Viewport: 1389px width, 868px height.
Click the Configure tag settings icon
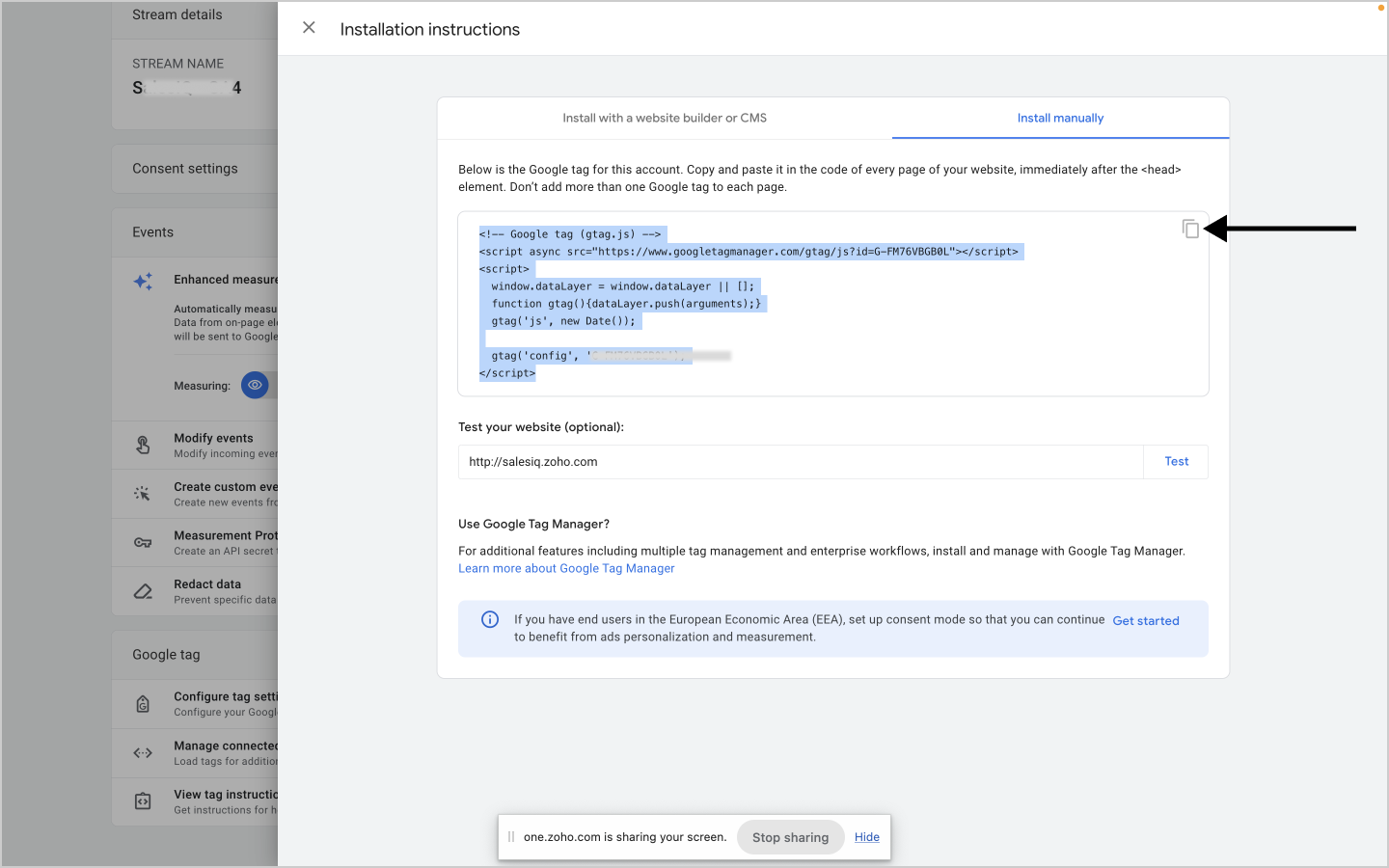click(x=143, y=704)
